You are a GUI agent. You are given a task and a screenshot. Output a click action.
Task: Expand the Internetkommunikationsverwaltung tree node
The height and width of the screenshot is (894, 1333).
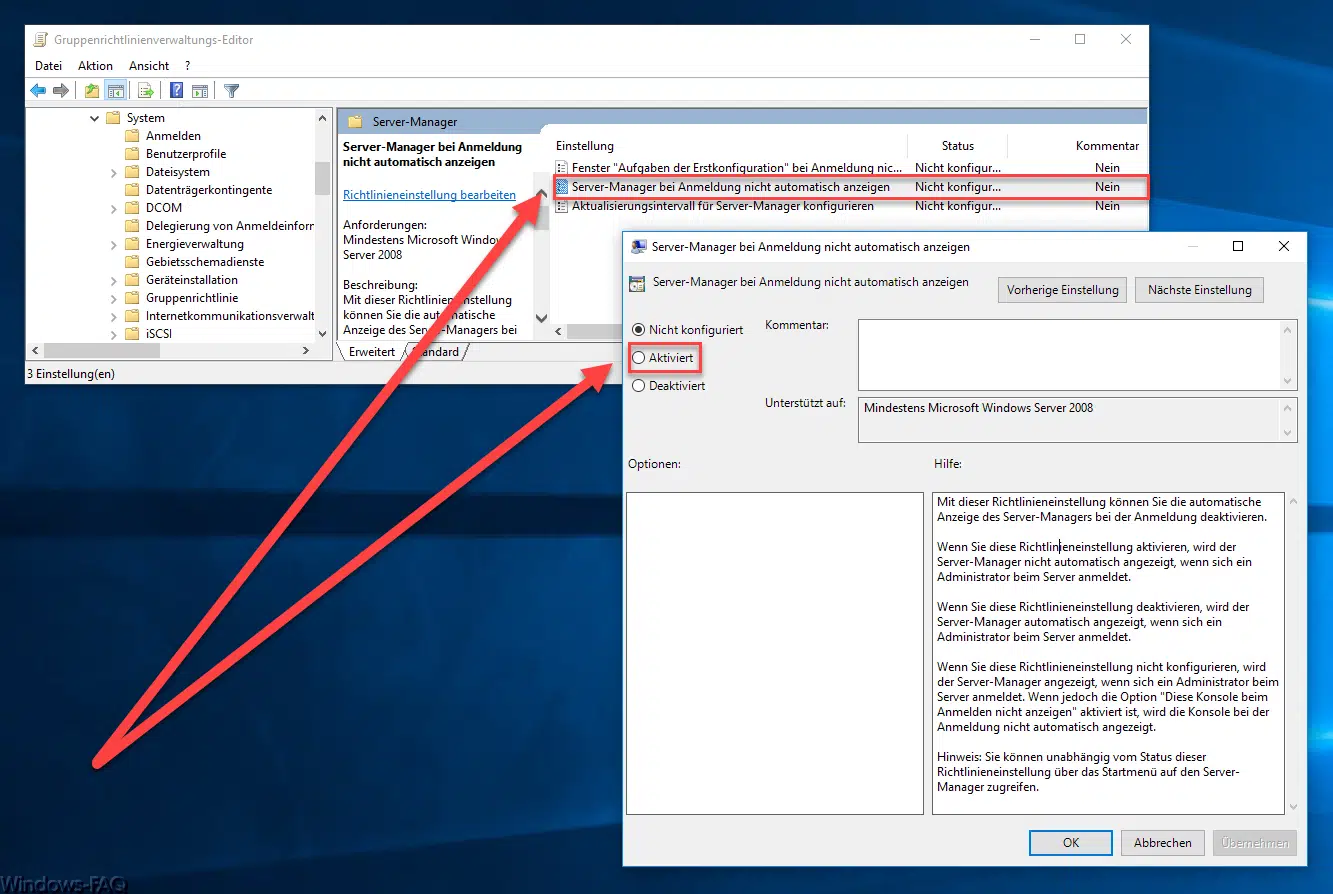(114, 316)
